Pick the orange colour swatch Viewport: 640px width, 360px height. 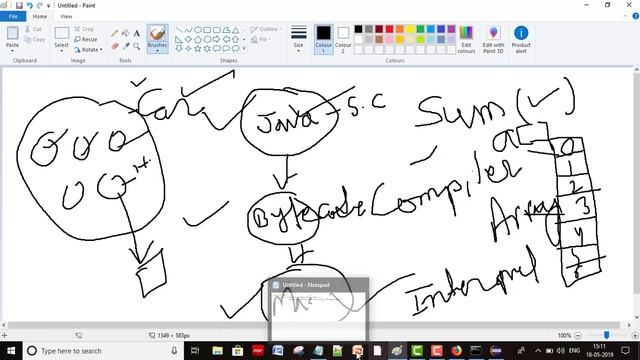point(400,29)
